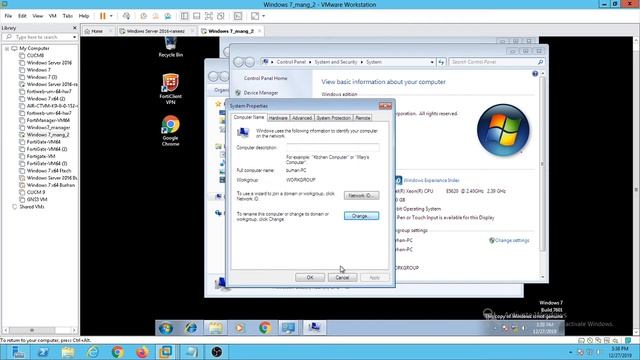640x360 pixels.
Task: Open the Hardware tab in System Properties
Action: tap(278, 118)
